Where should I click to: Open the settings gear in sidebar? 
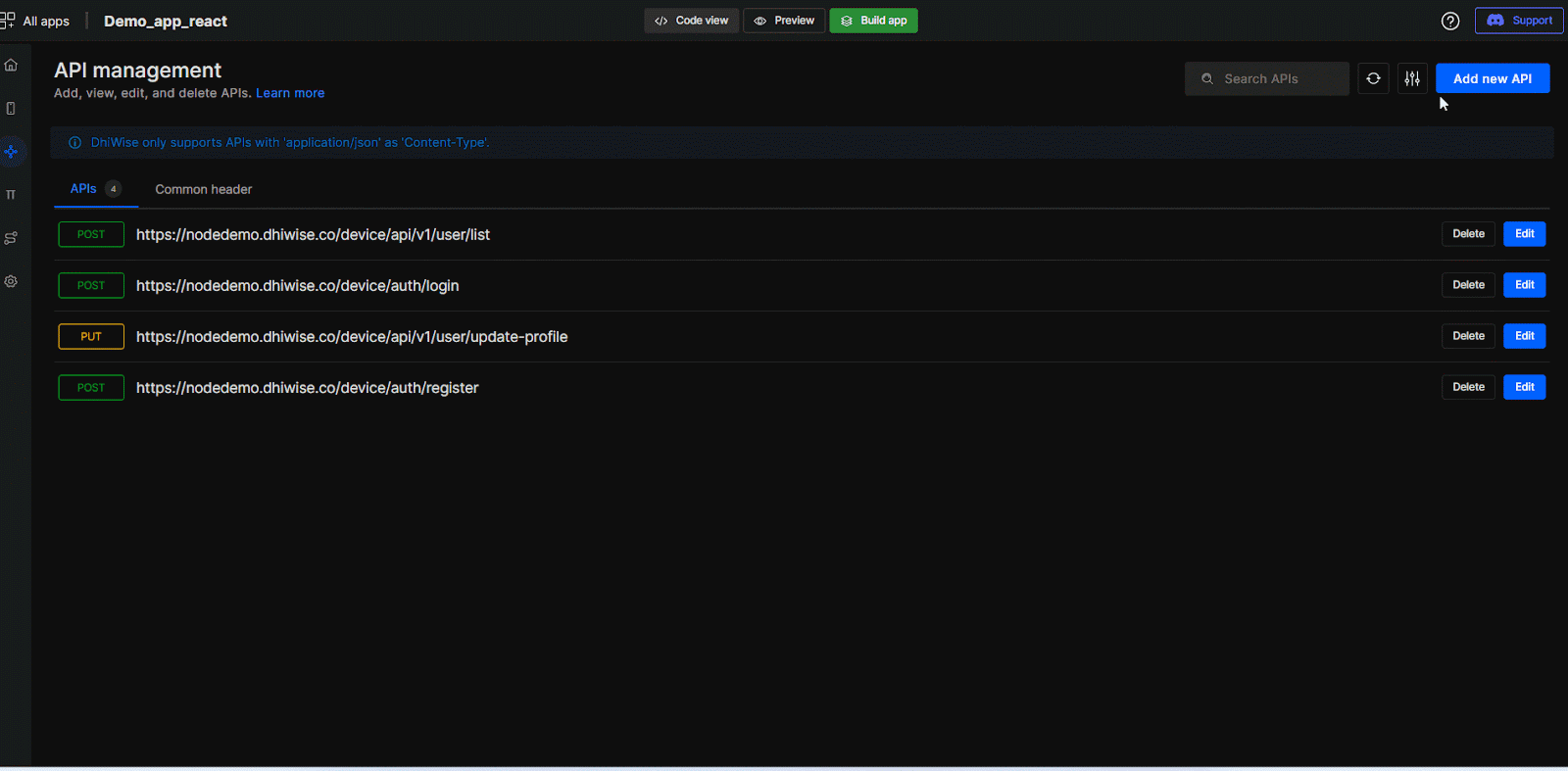click(11, 281)
